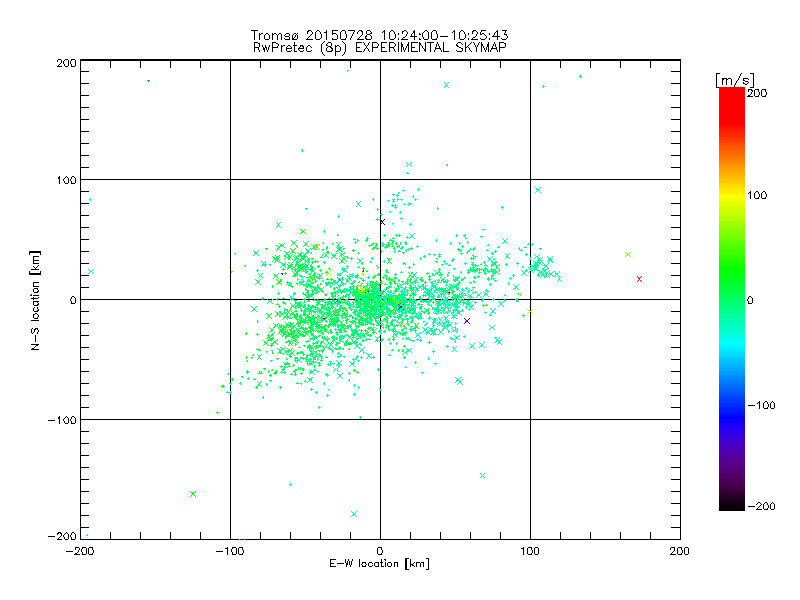The width and height of the screenshot is (800, 600).
Task: Pick the yellow band of the colorbar
Action: pos(732,195)
